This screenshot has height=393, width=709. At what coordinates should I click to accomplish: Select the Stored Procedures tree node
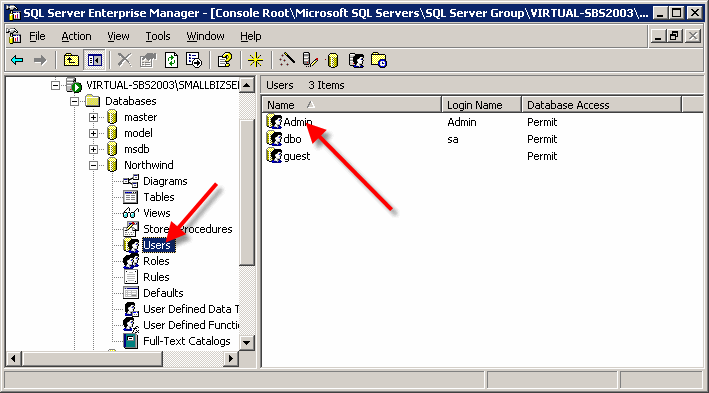click(x=188, y=229)
